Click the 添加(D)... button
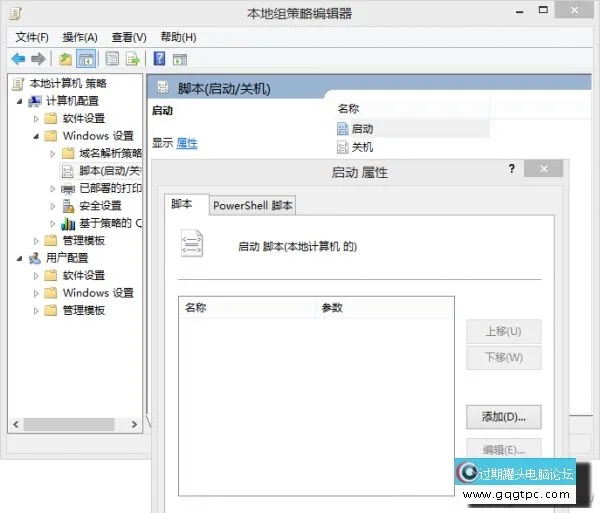This screenshot has height=513, width=600. (x=504, y=417)
